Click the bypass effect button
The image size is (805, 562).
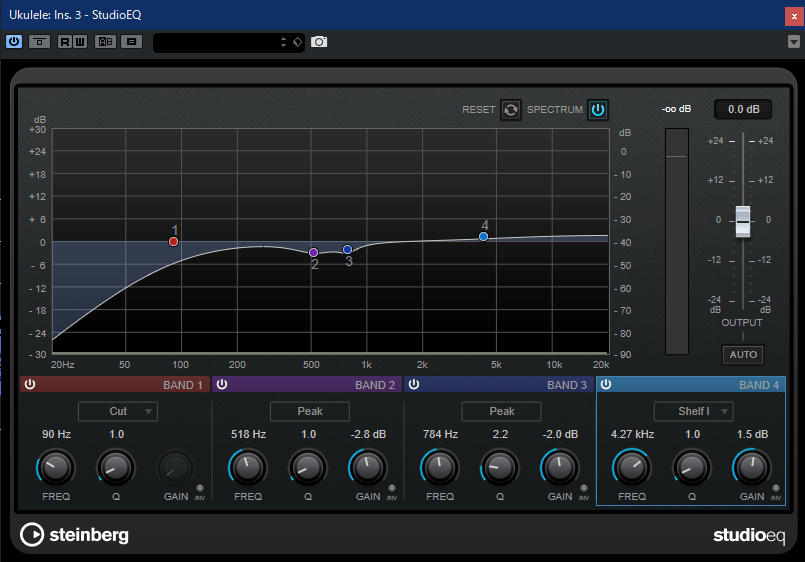pos(40,42)
